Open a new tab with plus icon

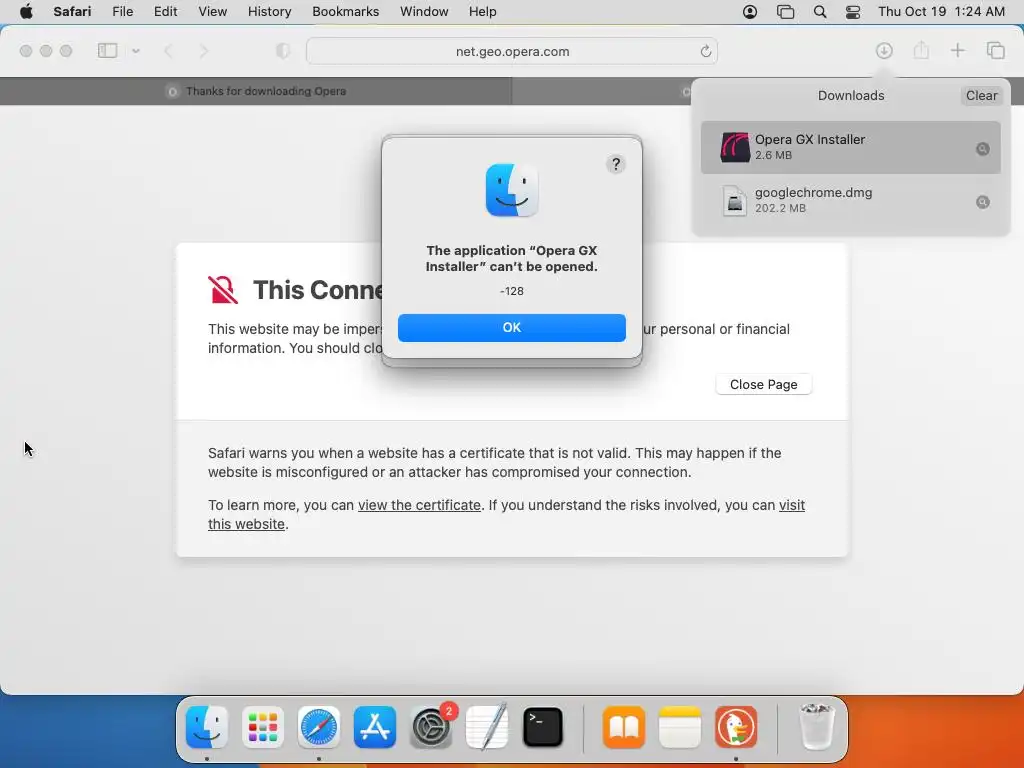coord(957,50)
